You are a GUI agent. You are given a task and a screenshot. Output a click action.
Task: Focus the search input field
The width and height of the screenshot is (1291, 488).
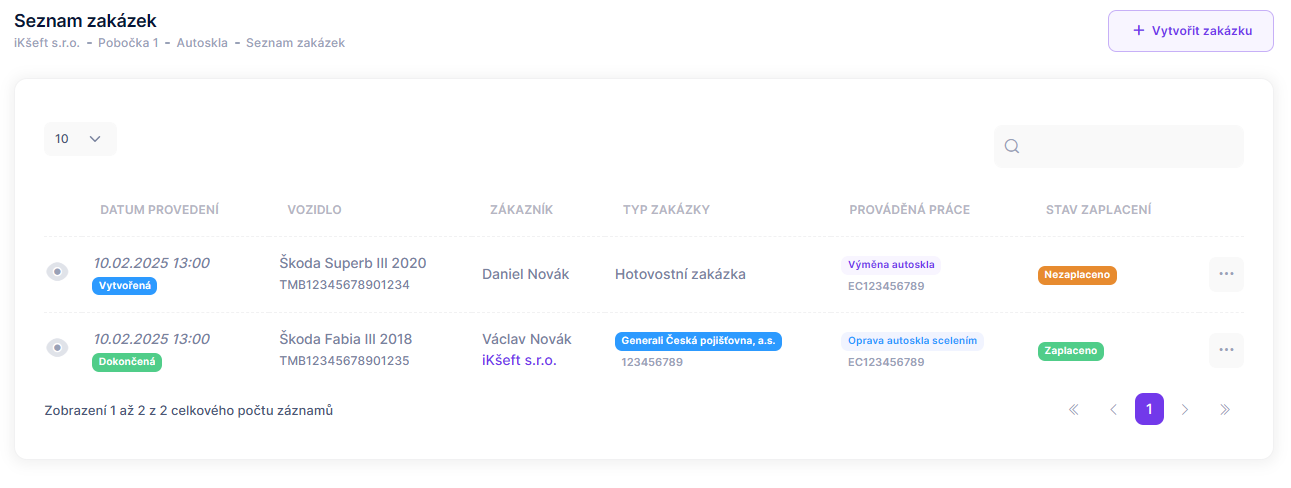point(1130,147)
